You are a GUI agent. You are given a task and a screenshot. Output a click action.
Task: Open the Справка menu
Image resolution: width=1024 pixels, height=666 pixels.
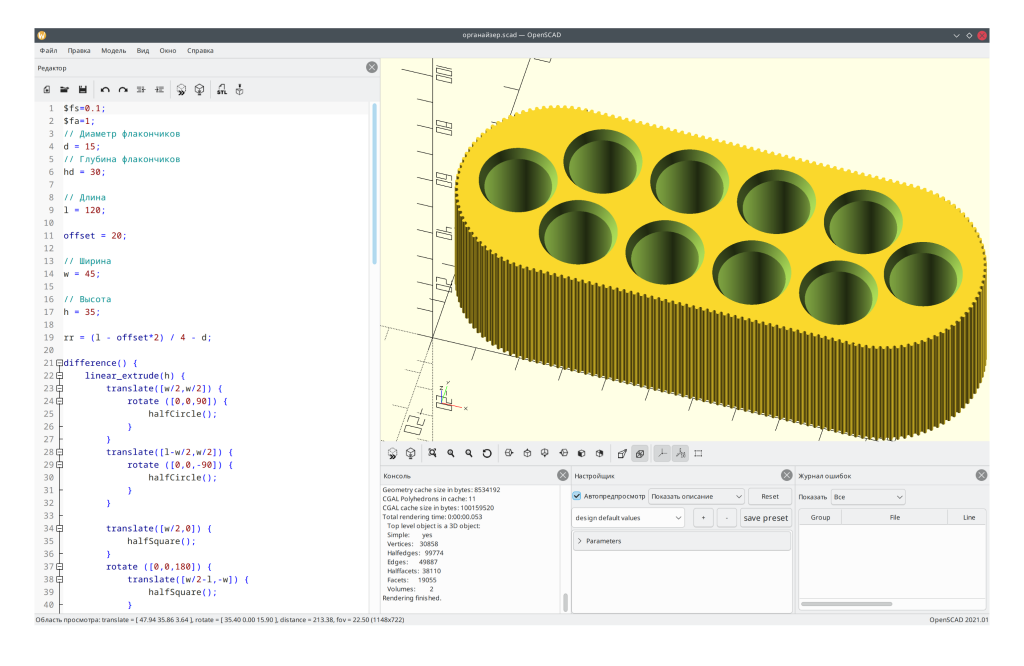200,50
